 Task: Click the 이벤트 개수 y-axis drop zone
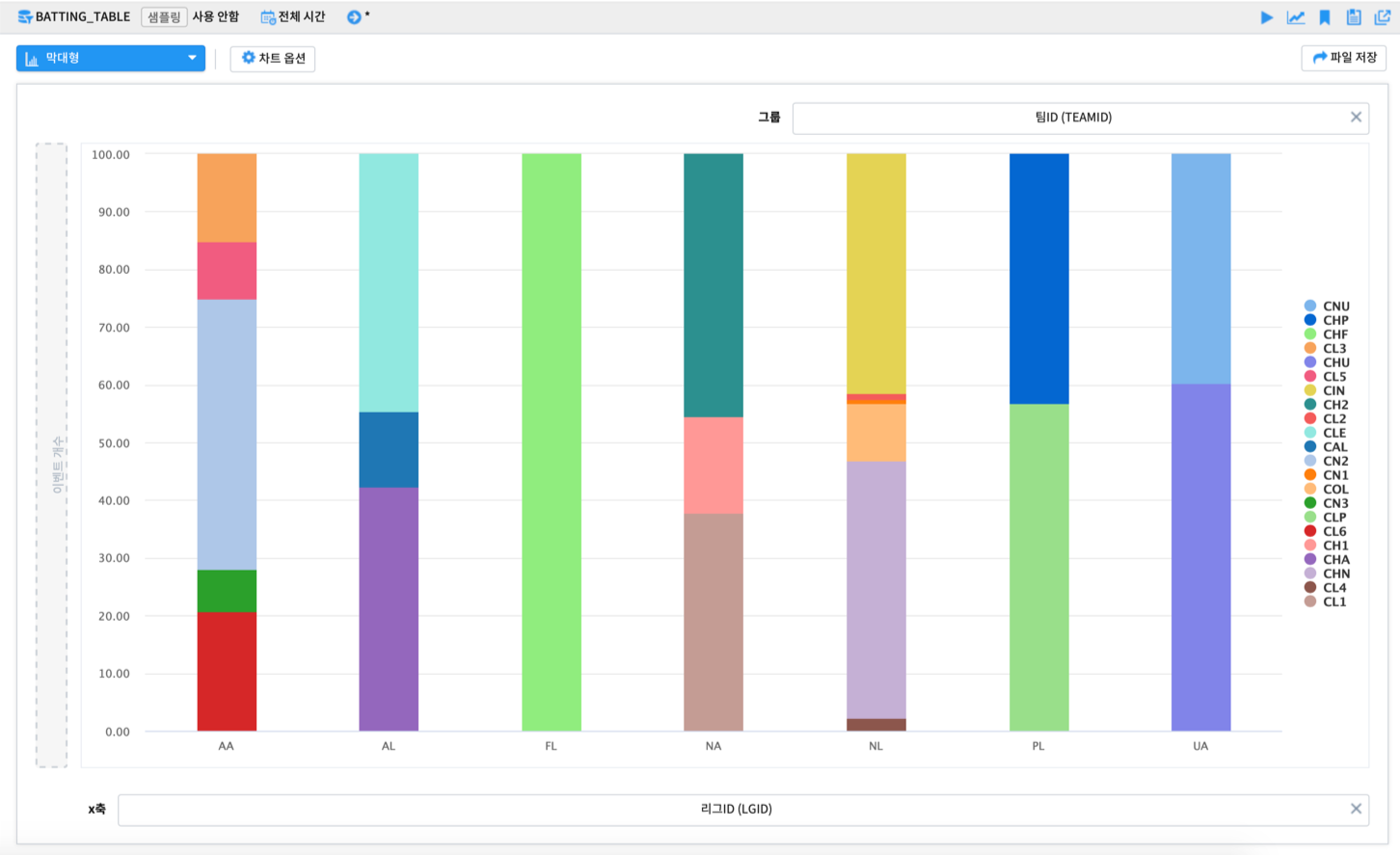coord(52,455)
